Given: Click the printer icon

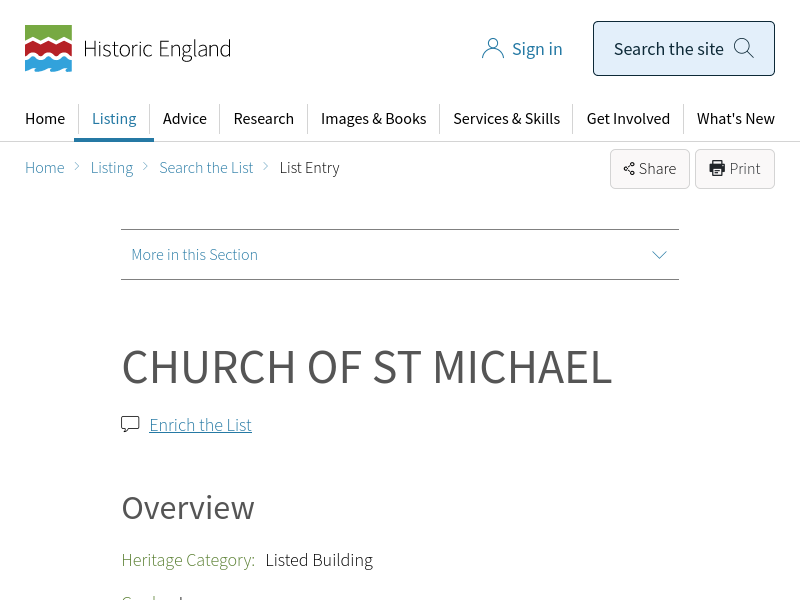Looking at the screenshot, I should coord(717,168).
